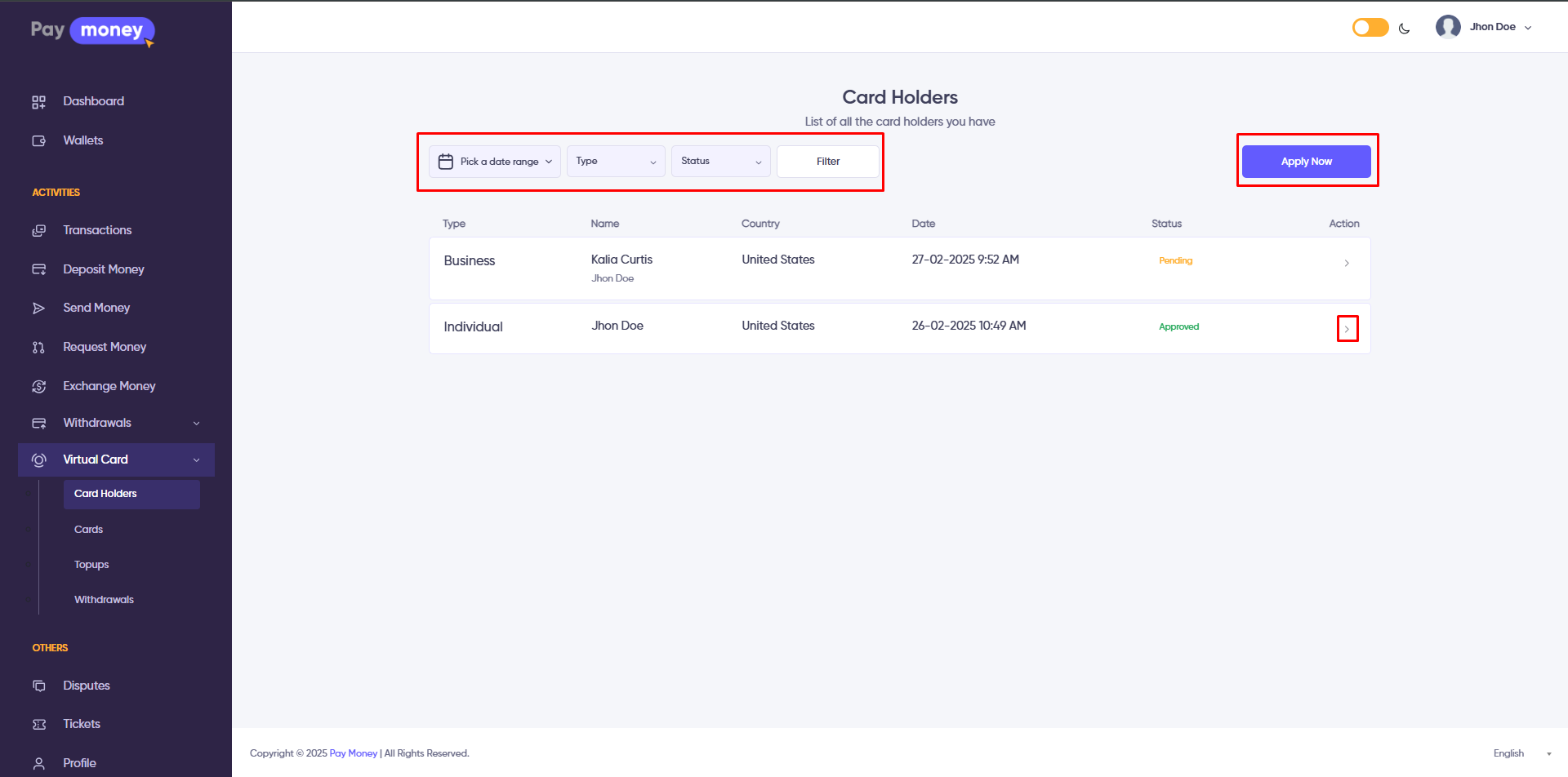Open the Type filter dropdown
1568x777 pixels.
coord(616,162)
